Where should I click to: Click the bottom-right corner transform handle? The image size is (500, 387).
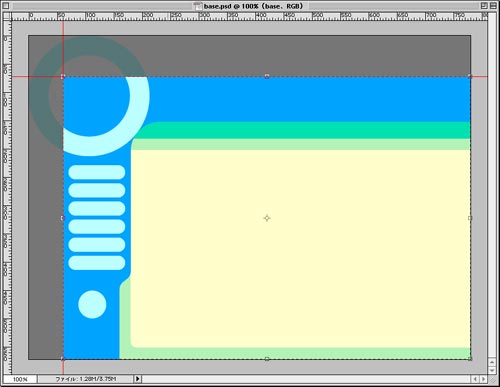point(470,359)
